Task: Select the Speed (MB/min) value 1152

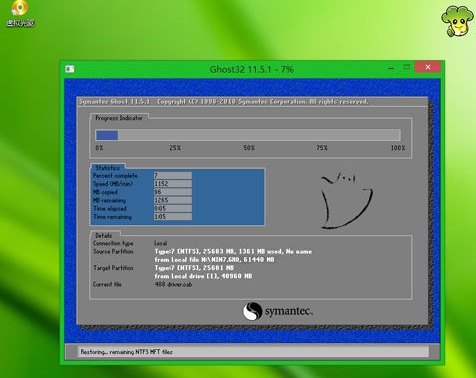Action: (x=173, y=184)
